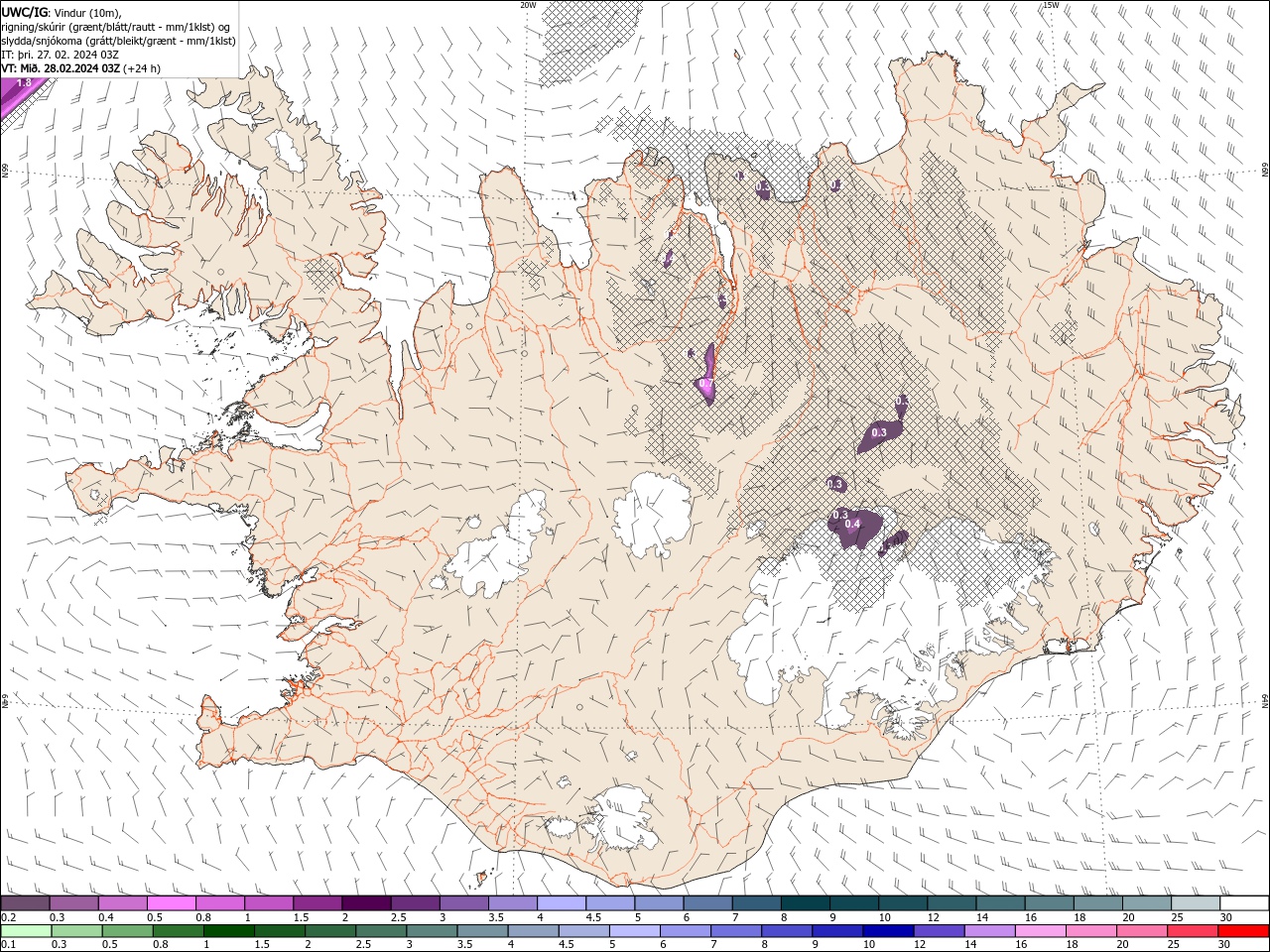This screenshot has width=1270, height=952.
Task: Click the 0.2 label under the upper scale
Action: [x=8, y=917]
